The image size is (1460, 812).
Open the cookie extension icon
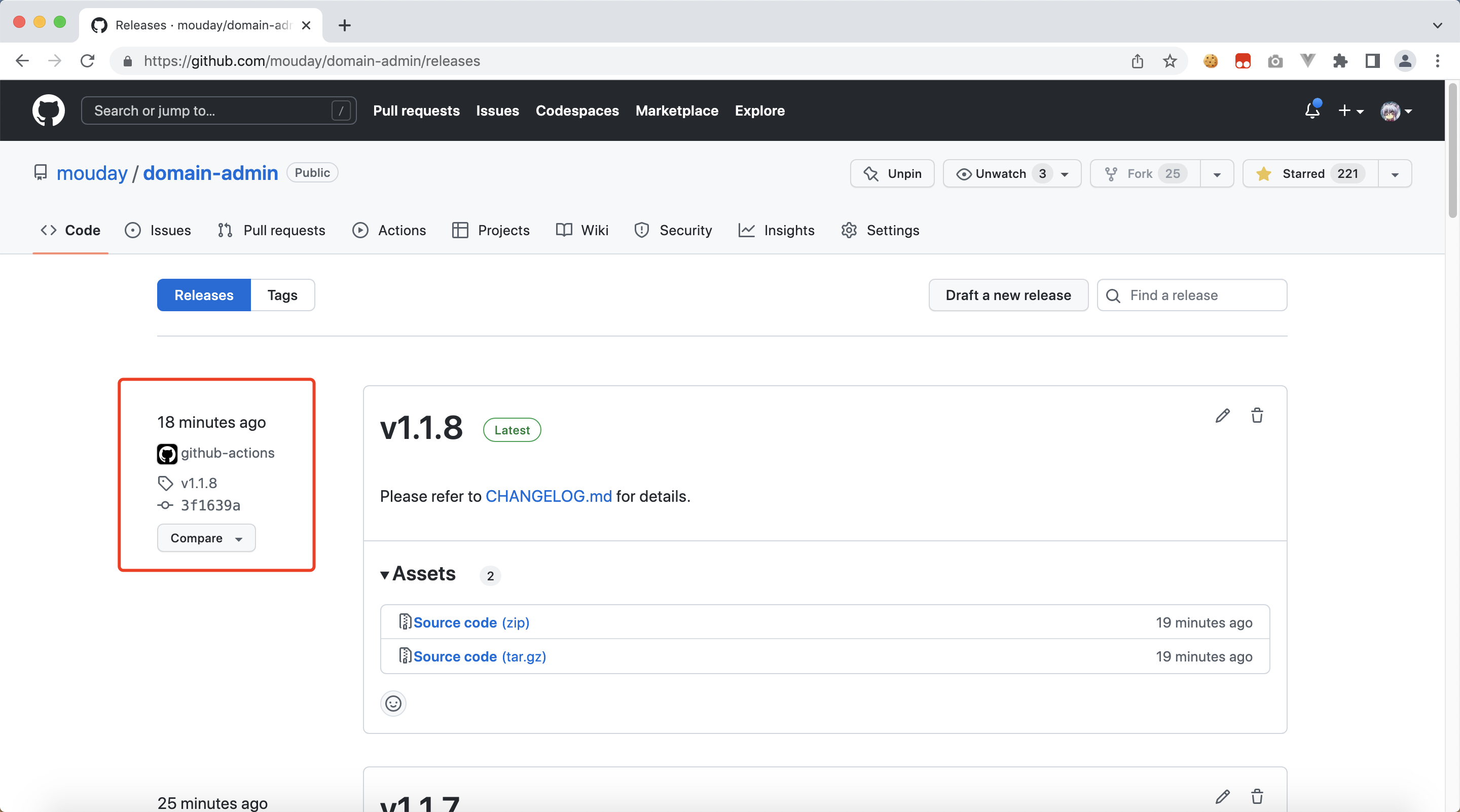click(x=1210, y=61)
